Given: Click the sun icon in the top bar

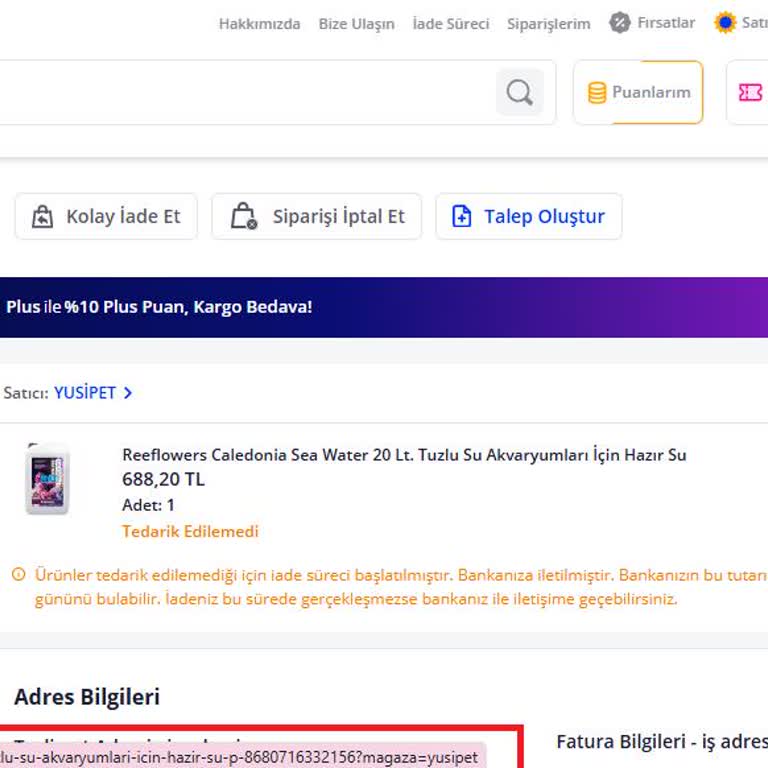Looking at the screenshot, I should [725, 23].
